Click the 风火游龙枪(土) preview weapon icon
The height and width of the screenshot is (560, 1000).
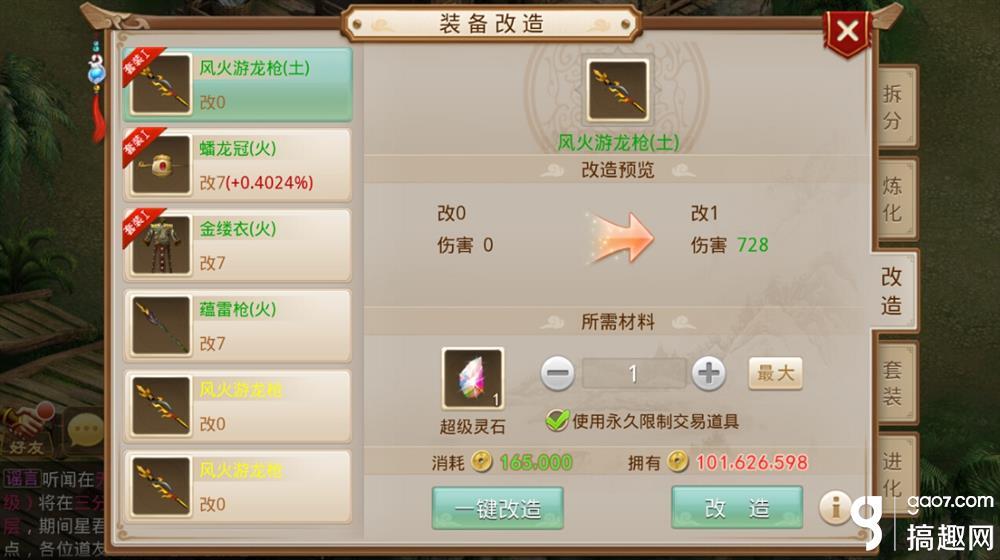point(617,91)
